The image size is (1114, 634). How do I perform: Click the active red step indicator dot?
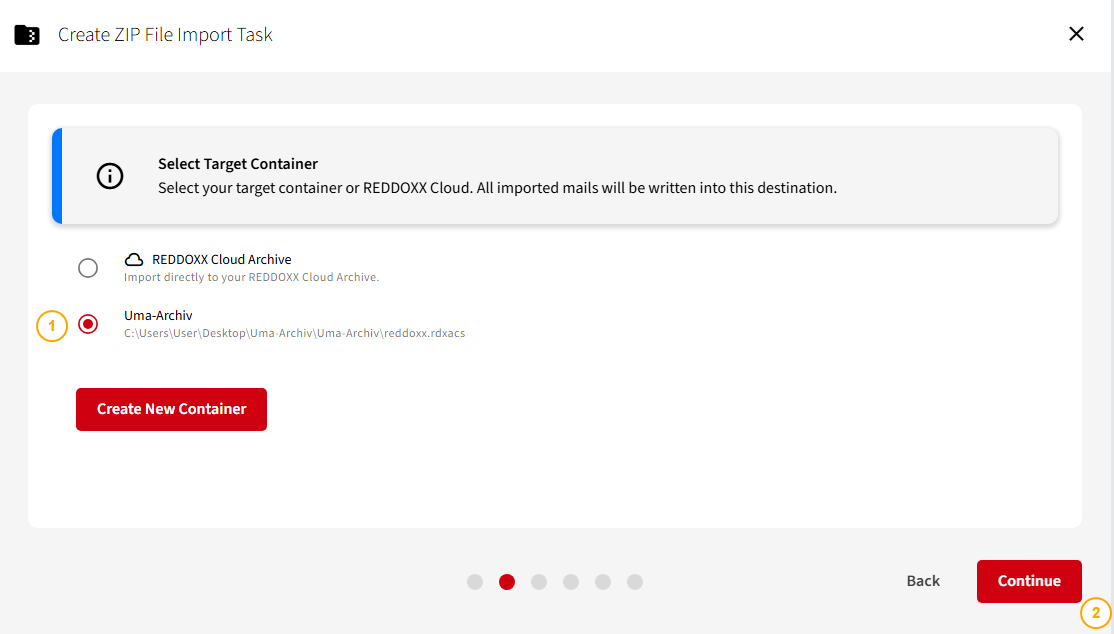click(507, 582)
